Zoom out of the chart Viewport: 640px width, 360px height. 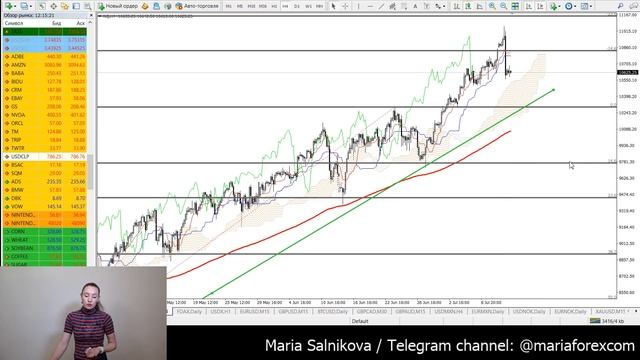tap(504, 6)
